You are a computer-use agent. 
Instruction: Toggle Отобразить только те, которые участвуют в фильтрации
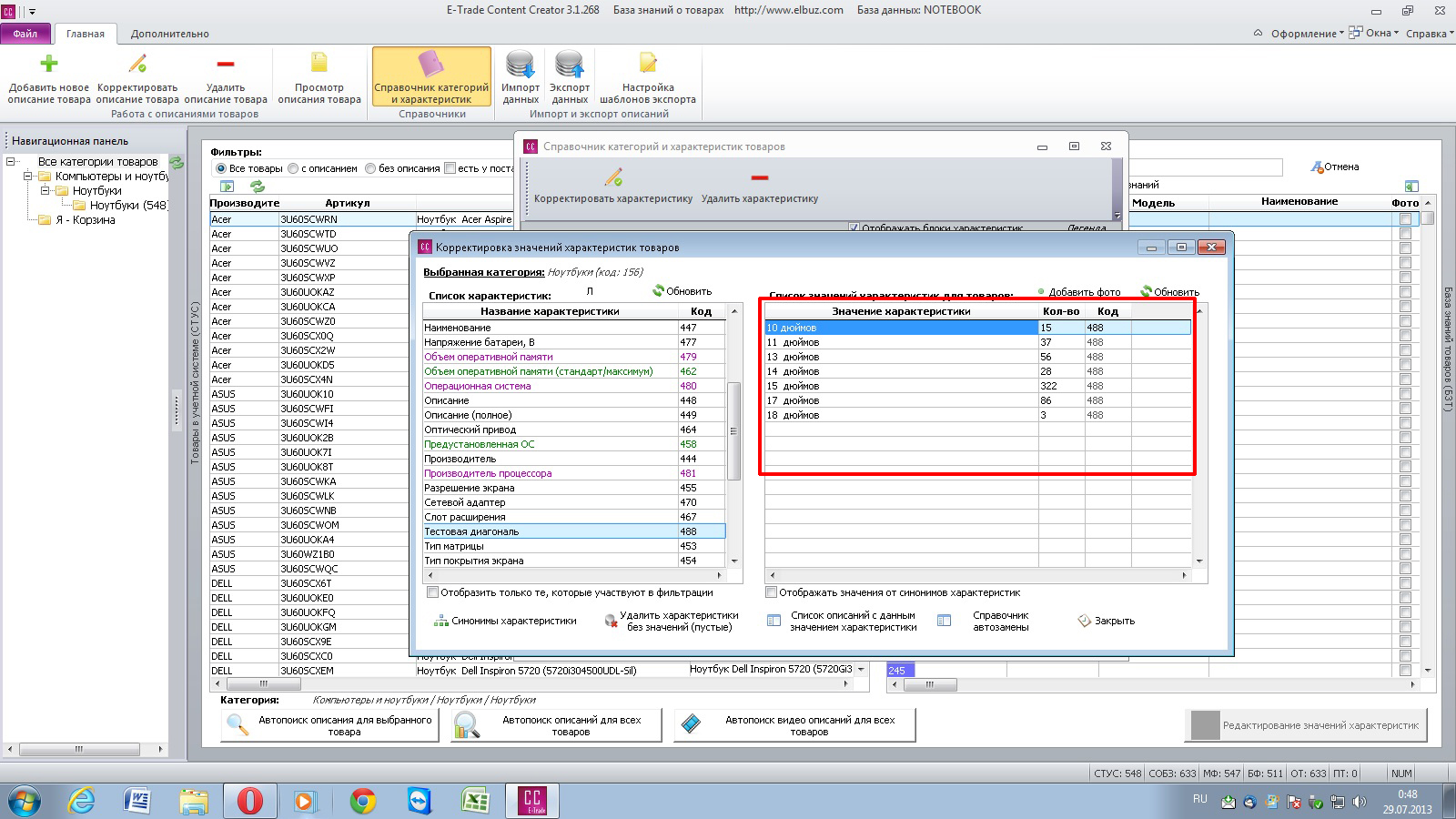[x=432, y=592]
